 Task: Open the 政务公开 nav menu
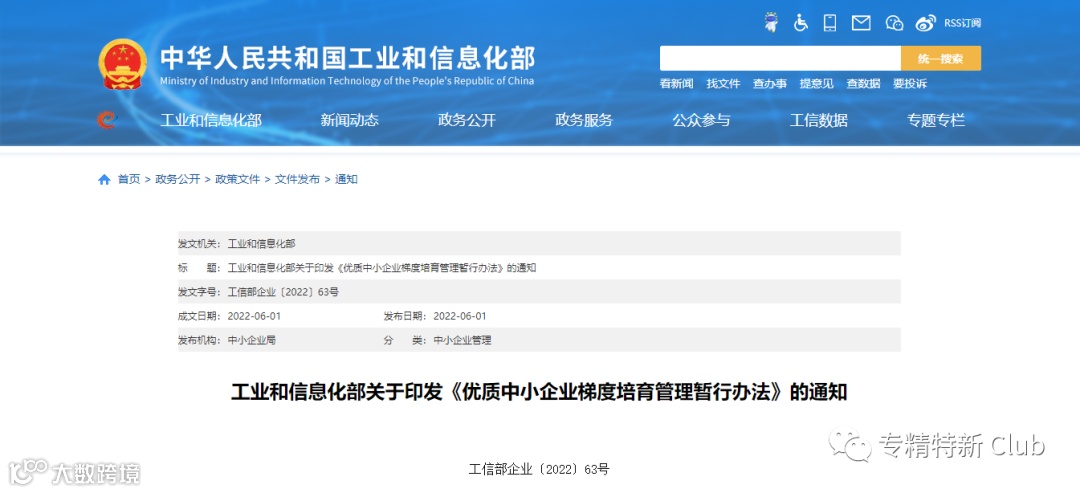point(466,120)
